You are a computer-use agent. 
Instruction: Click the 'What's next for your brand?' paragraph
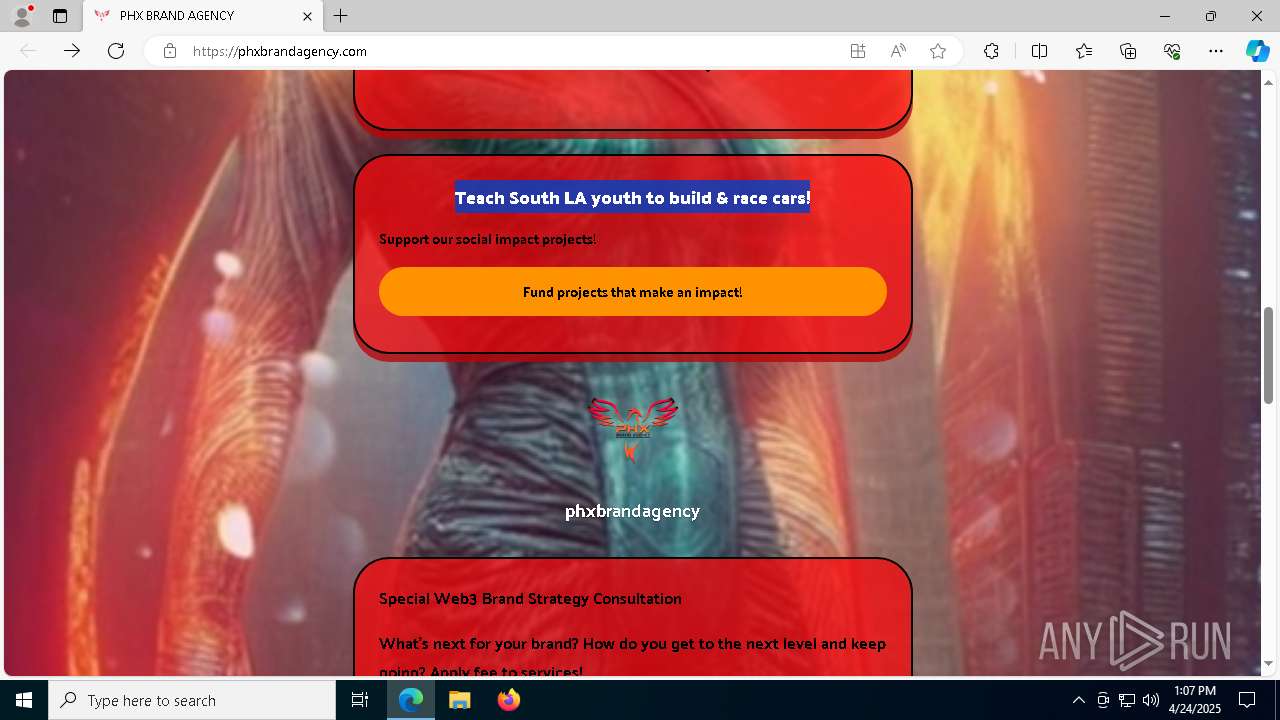[x=632, y=656]
